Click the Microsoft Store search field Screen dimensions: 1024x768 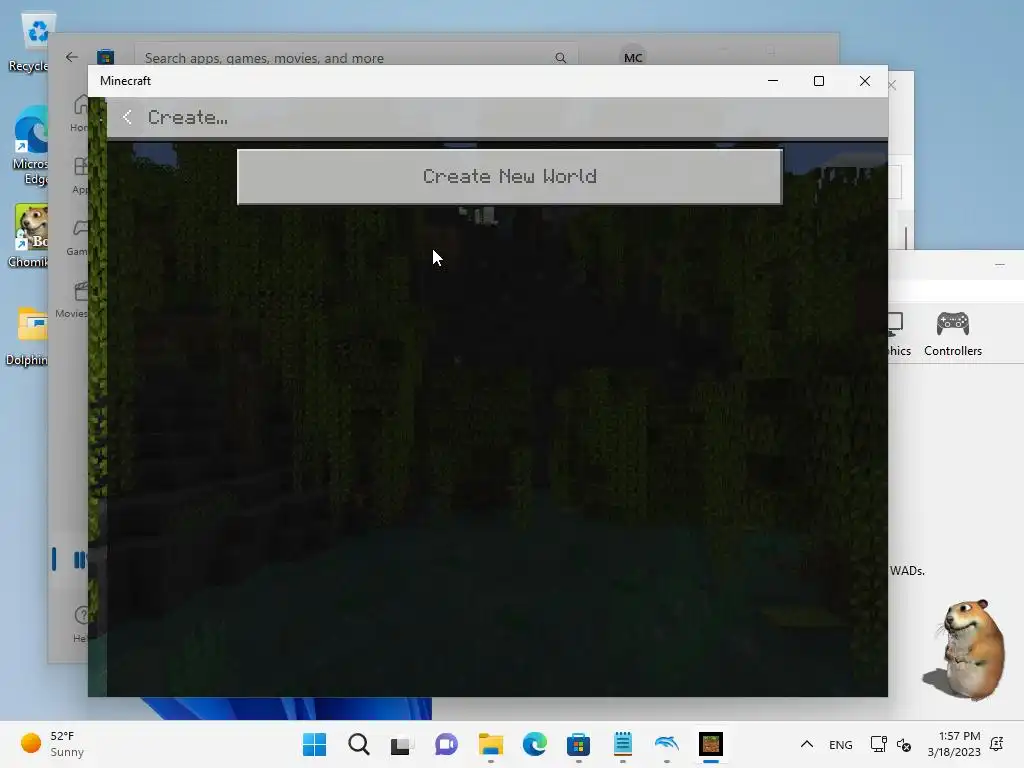click(x=356, y=57)
